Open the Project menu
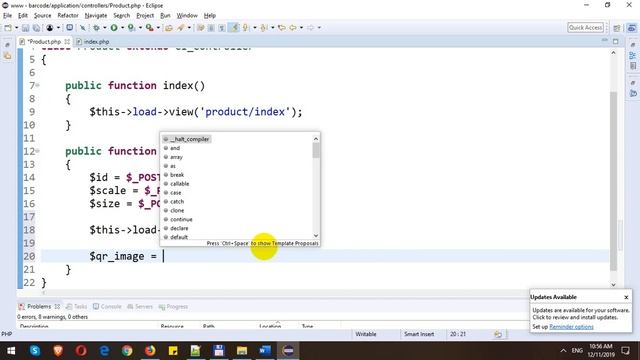Screen dimensions: 640x360 pyautogui.click(x=145, y=16)
